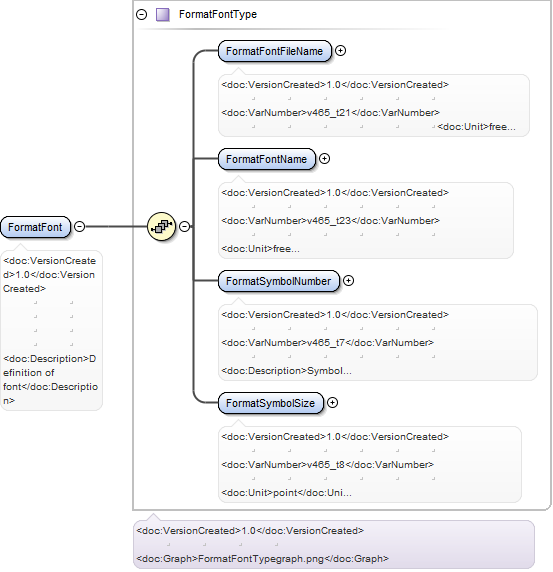The height and width of the screenshot is (572, 553).
Task: Select the FormatFontName element node
Action: pyautogui.click(x=267, y=159)
